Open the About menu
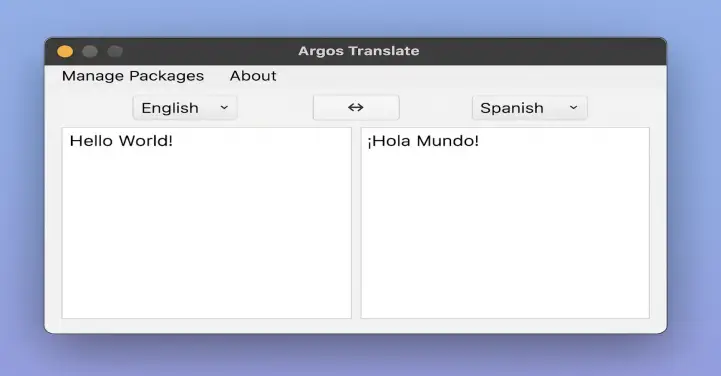 coord(253,76)
